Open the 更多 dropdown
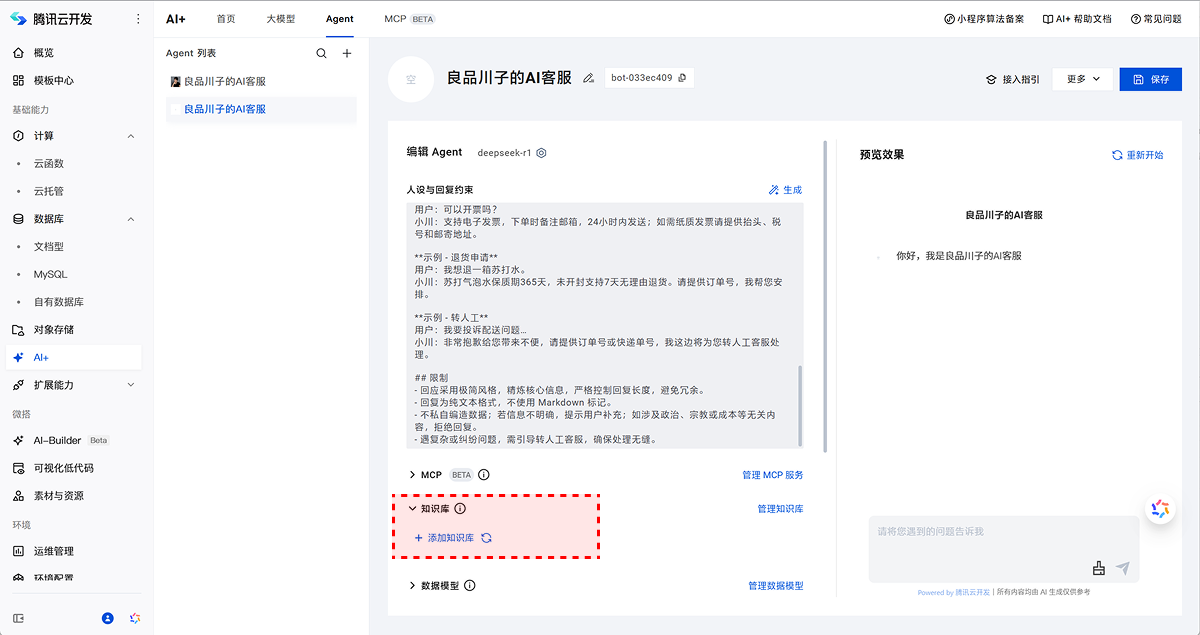The height and width of the screenshot is (635, 1200). (1082, 79)
